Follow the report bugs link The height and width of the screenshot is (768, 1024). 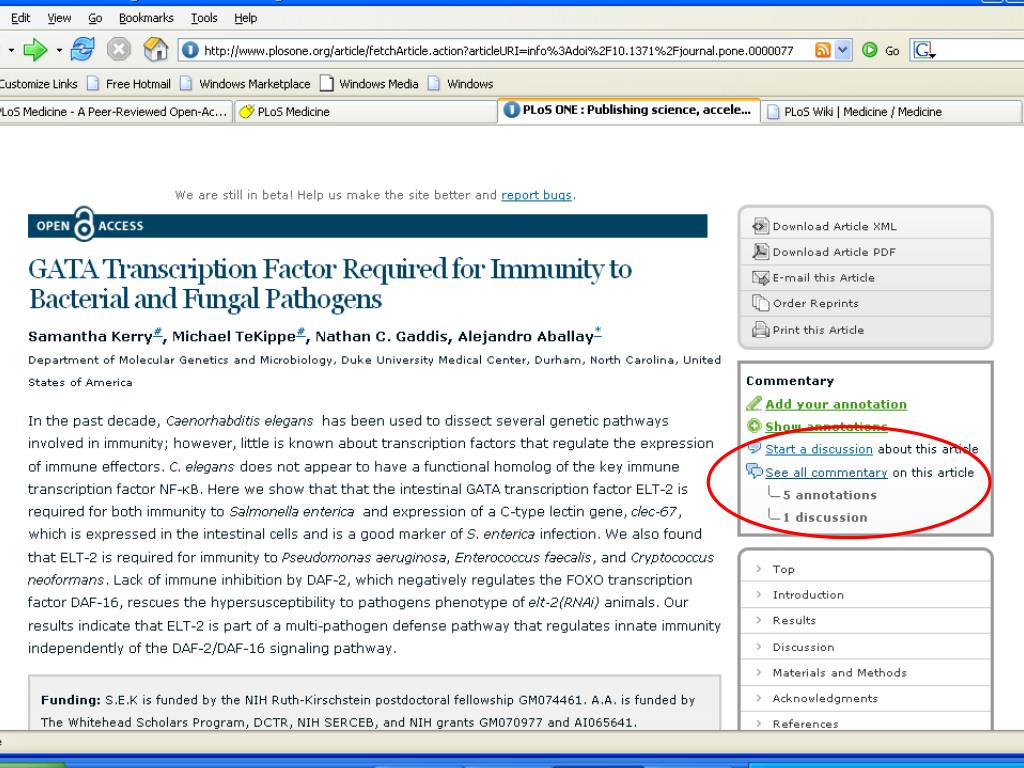click(x=536, y=195)
